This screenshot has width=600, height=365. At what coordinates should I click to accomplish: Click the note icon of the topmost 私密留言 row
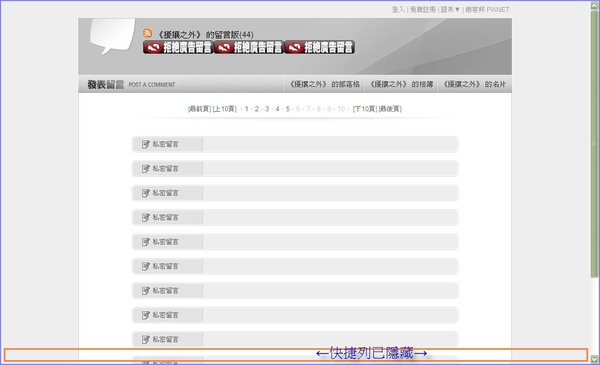pyautogui.click(x=145, y=144)
